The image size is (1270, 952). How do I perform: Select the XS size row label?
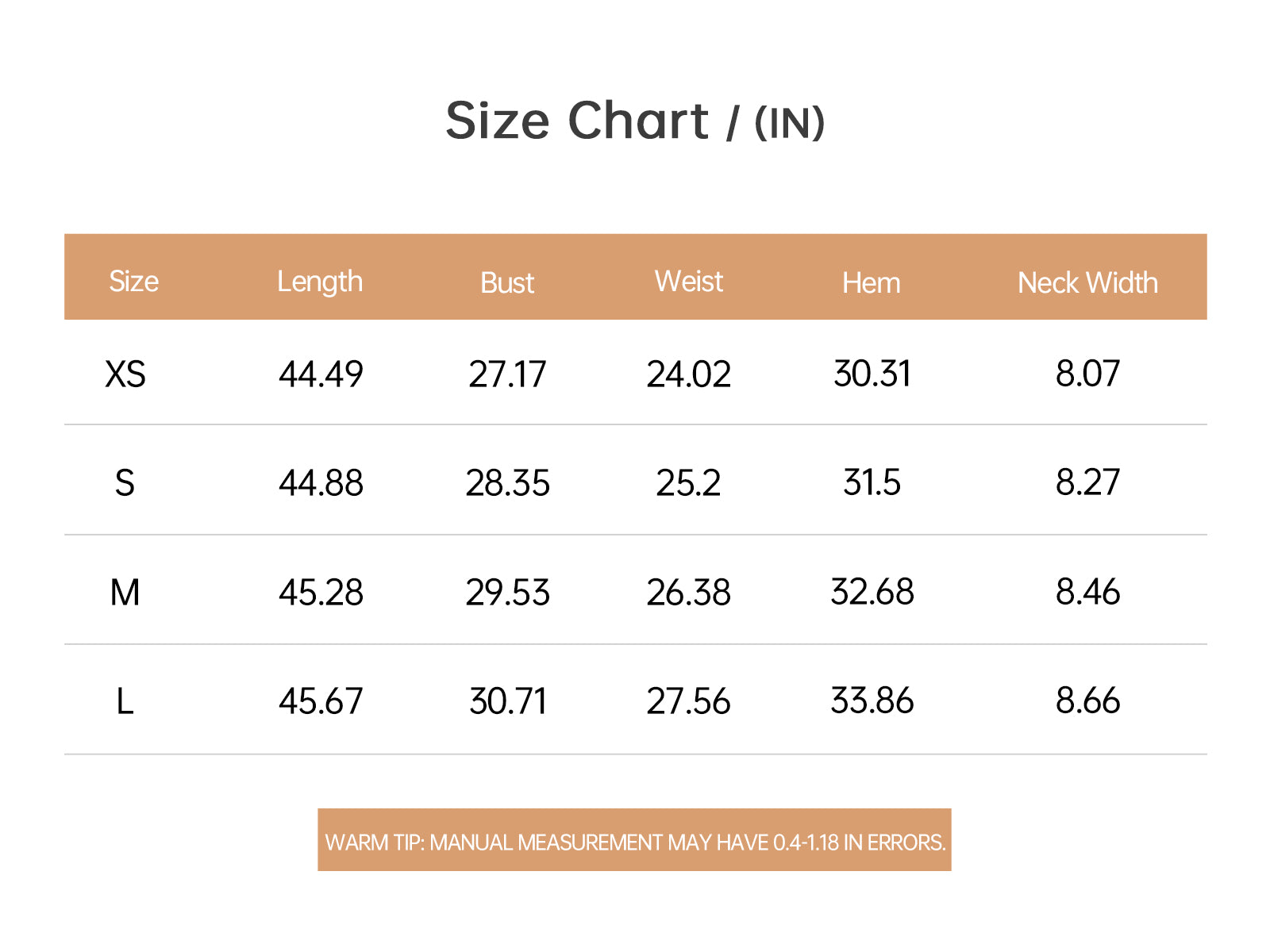tap(125, 374)
